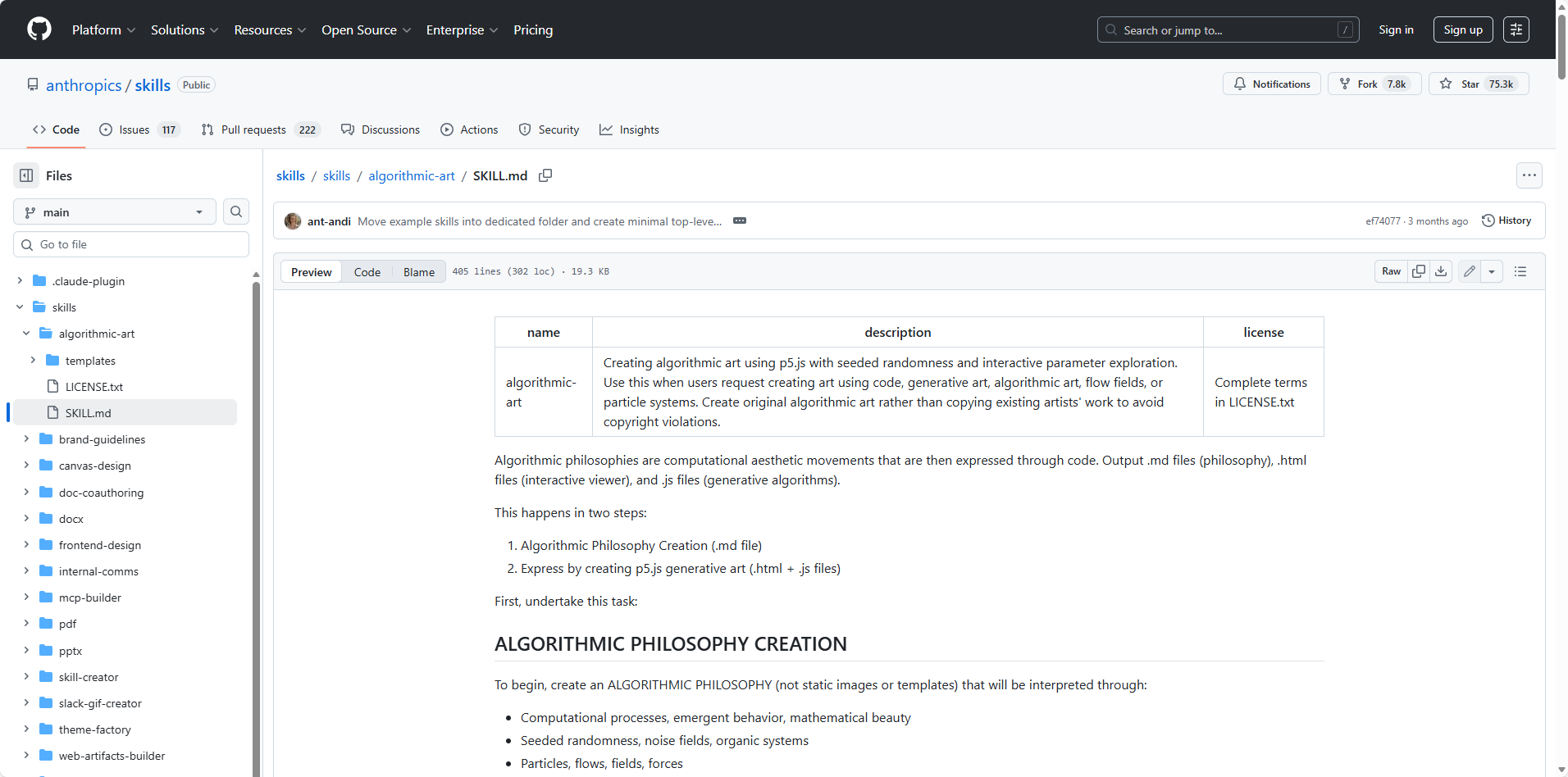Click the download raw file icon

pyautogui.click(x=1441, y=271)
